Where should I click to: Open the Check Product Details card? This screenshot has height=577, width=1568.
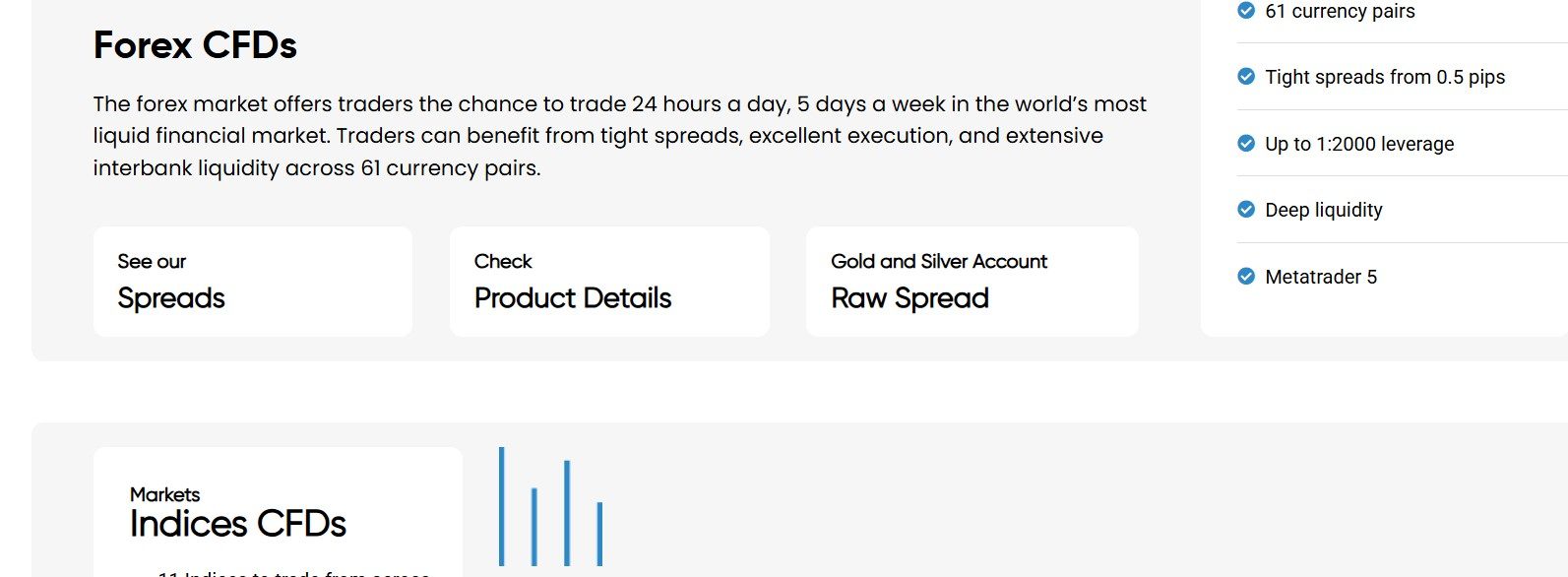pyautogui.click(x=609, y=282)
